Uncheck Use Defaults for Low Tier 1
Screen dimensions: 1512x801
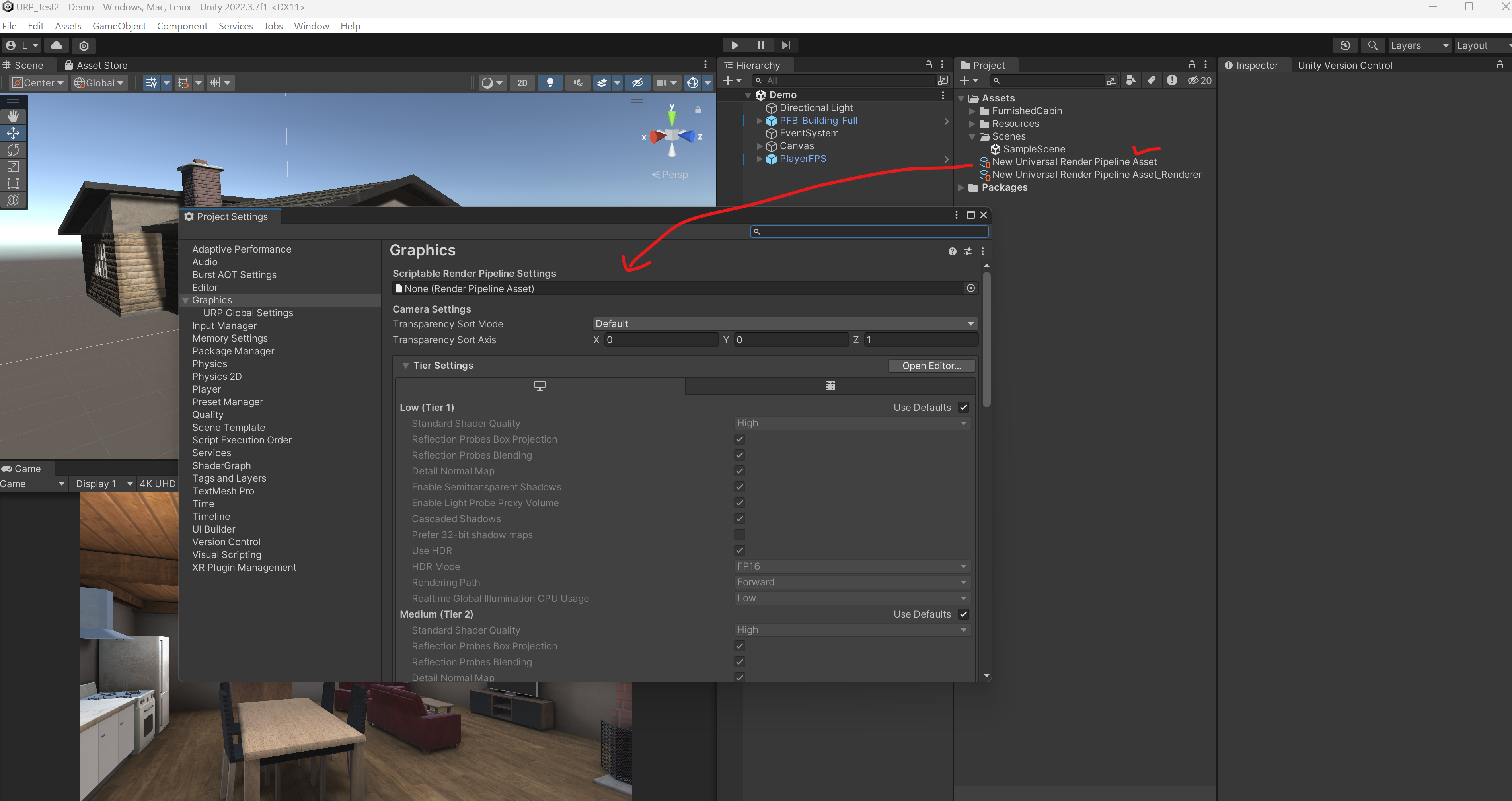963,407
